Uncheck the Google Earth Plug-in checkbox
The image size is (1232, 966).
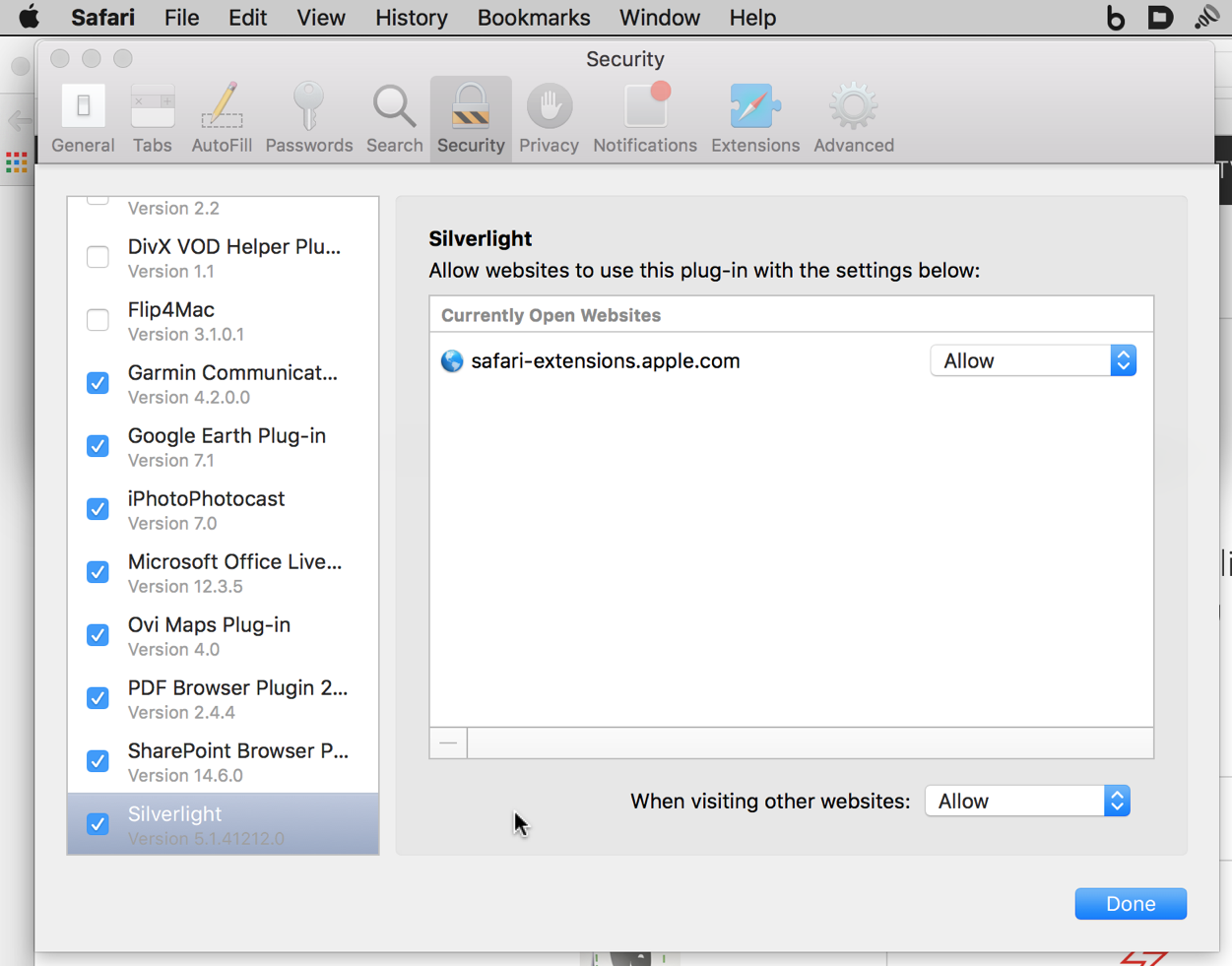pyautogui.click(x=97, y=446)
